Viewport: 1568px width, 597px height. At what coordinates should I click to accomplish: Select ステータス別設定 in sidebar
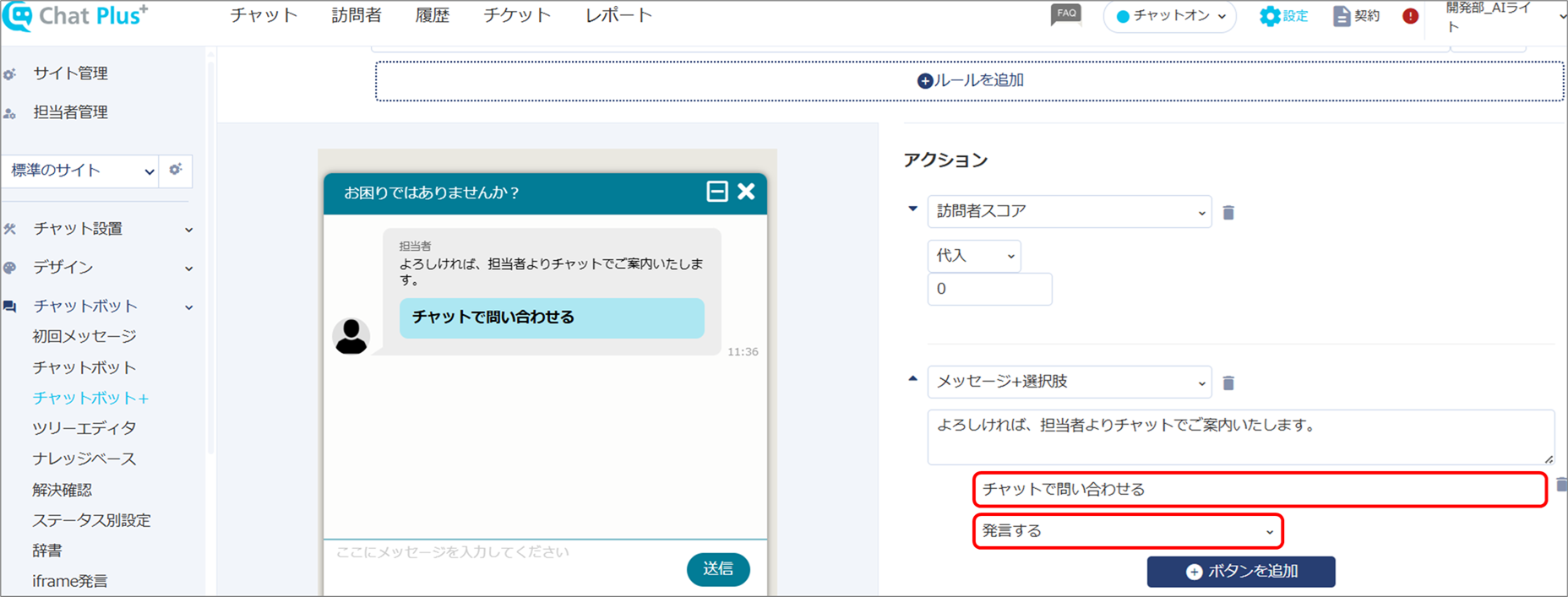[x=91, y=520]
